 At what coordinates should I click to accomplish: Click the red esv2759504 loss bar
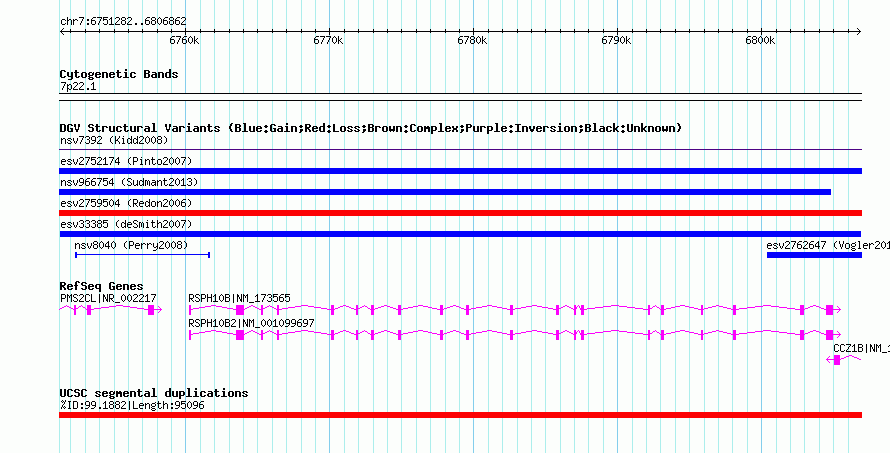[460, 213]
